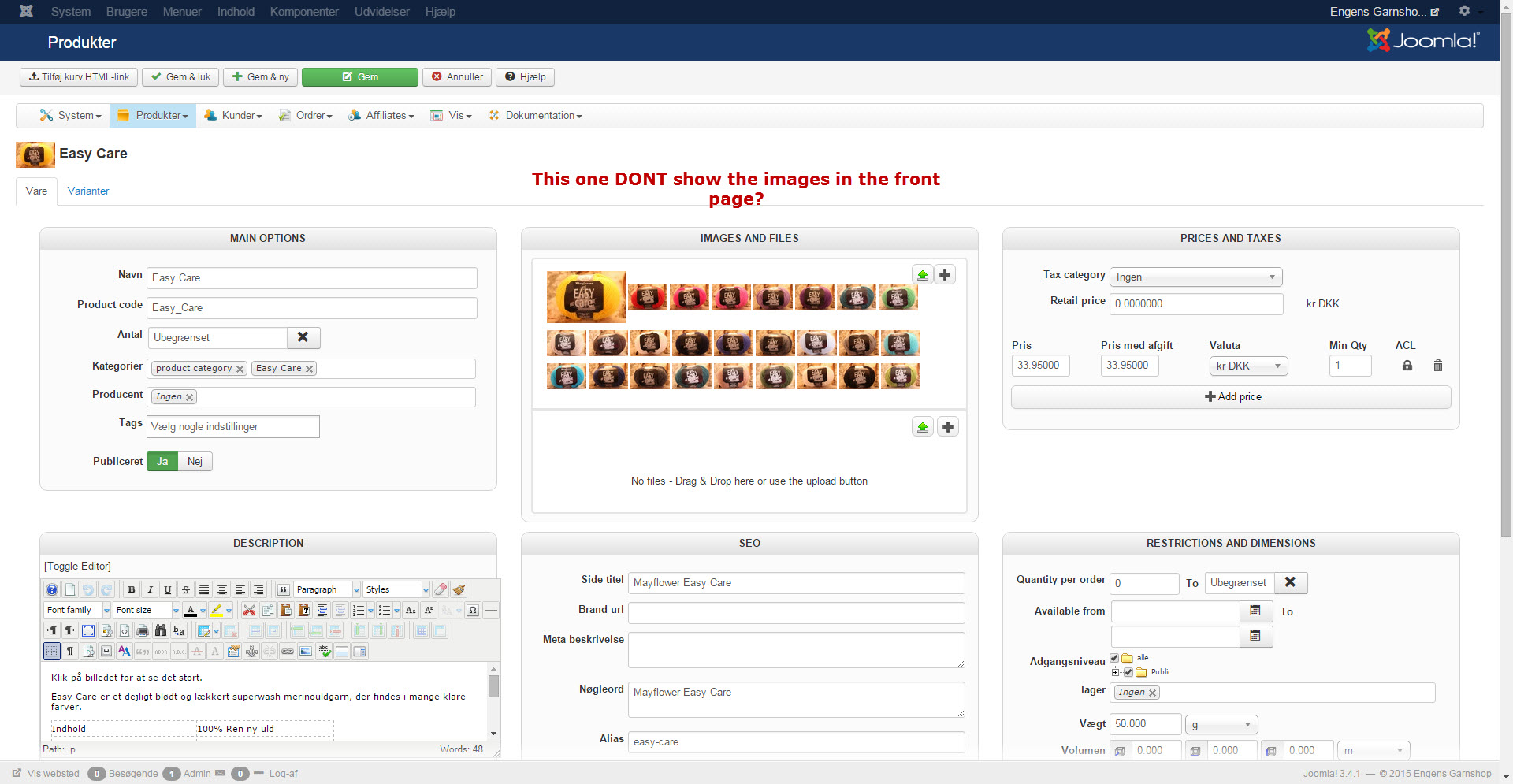Screen dimensions: 1513x784
Task: Expand the Public access level tree node
Action: tap(1116, 672)
